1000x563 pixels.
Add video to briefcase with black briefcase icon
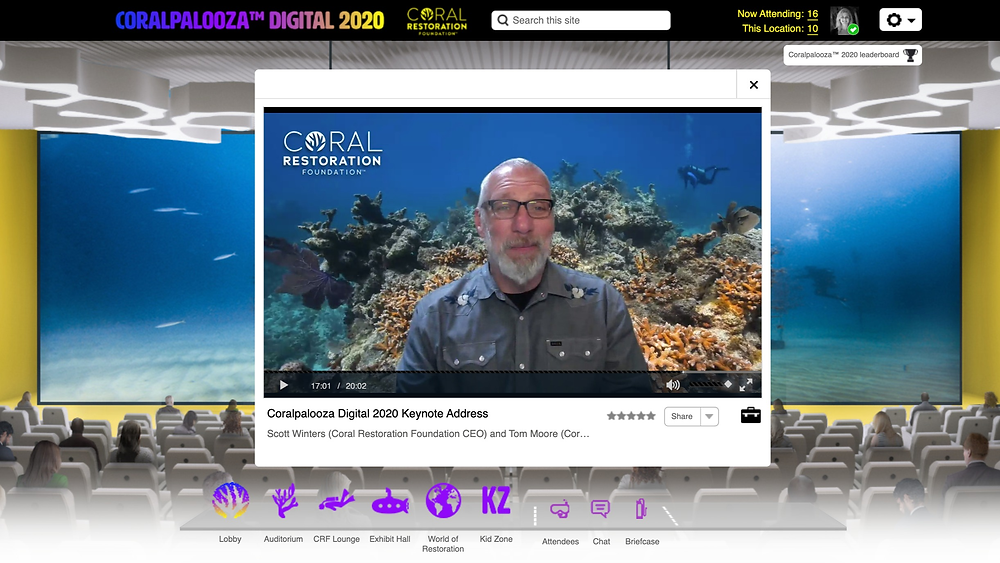pos(751,415)
